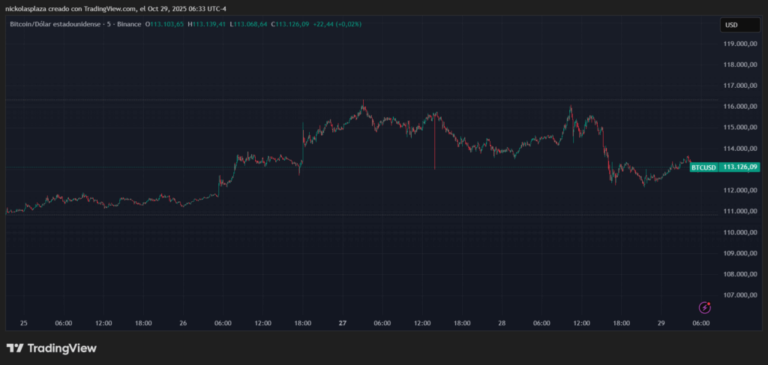Image resolution: width=768 pixels, height=365 pixels.
Task: Click the date label 29 on time axis
Action: coord(661,323)
